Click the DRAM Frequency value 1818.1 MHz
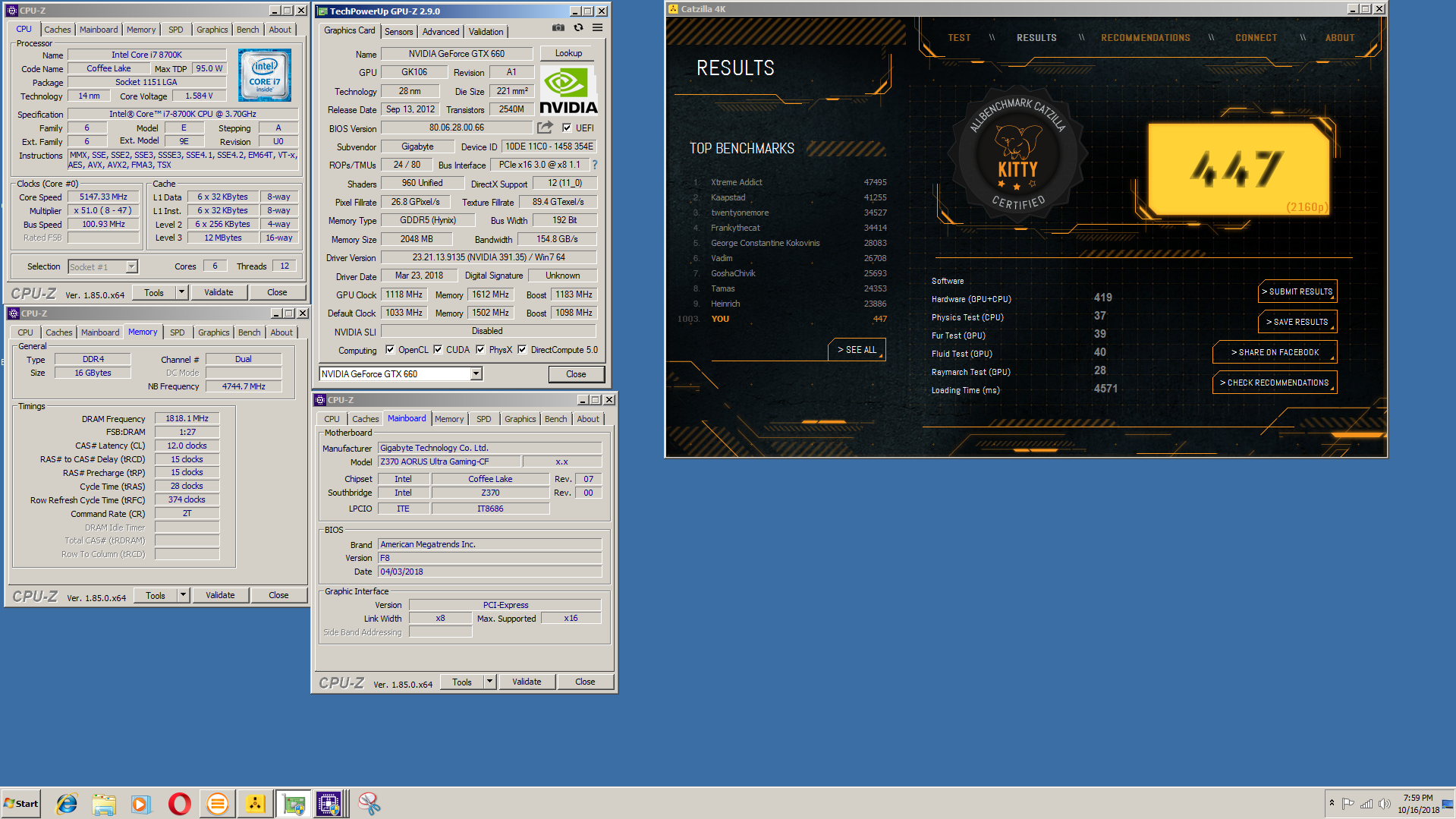 click(187, 418)
